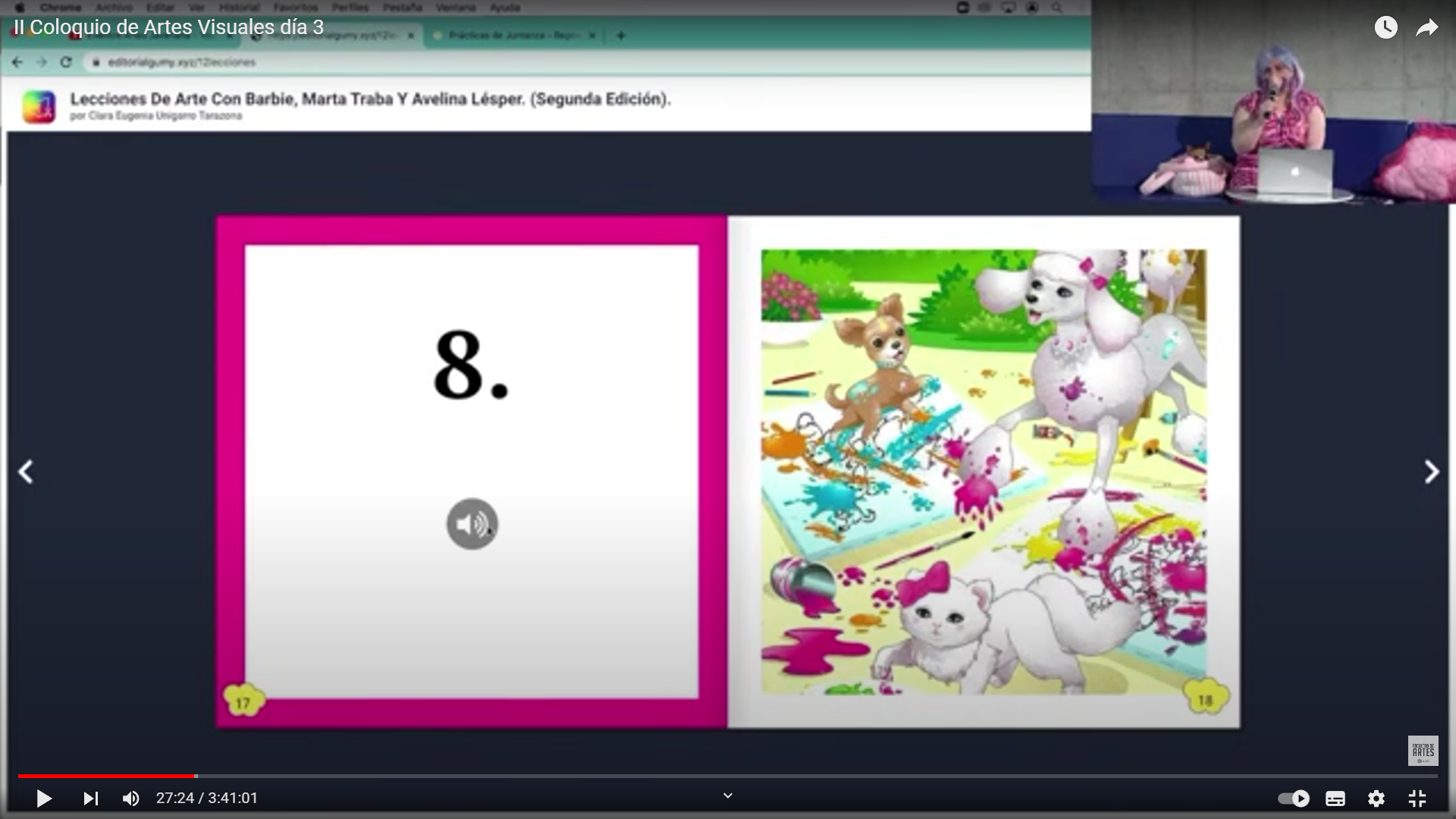1456x819 pixels.
Task: Open the Editar menu
Action: point(160,8)
